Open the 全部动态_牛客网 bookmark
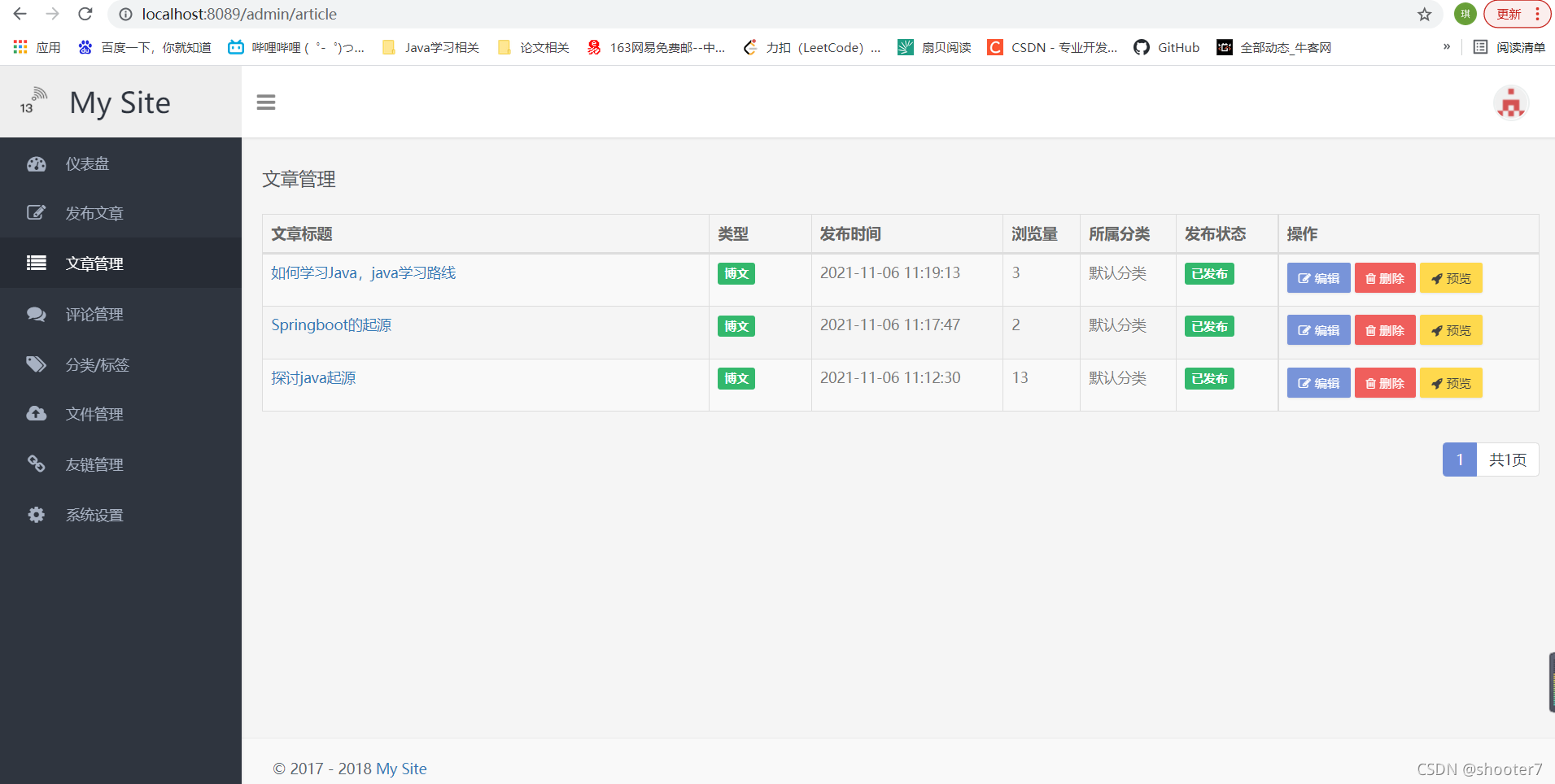This screenshot has height=784, width=1555. [1274, 47]
